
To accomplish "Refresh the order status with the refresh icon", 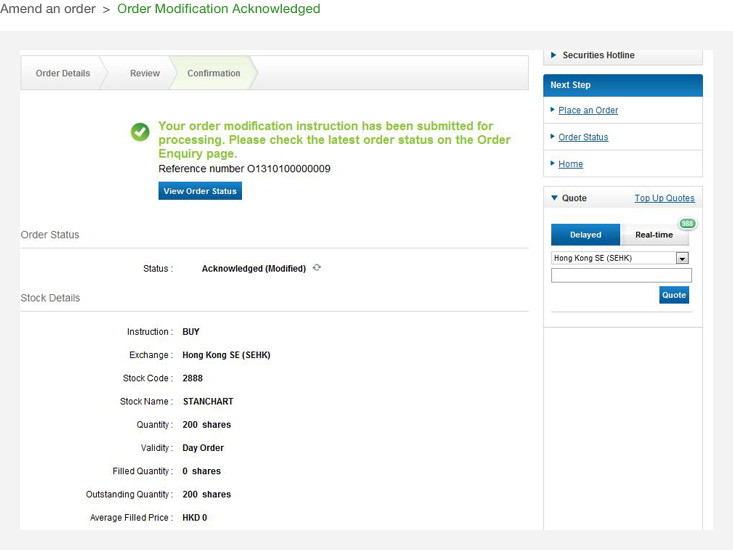I will (x=317, y=268).
